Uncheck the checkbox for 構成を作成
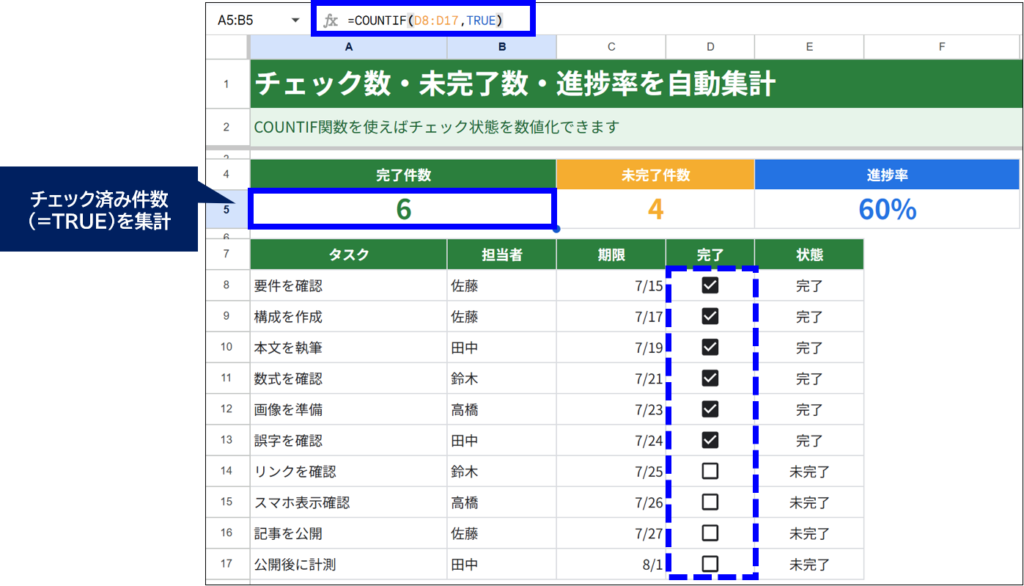Viewport: 1024px width, 586px height. tap(710, 316)
